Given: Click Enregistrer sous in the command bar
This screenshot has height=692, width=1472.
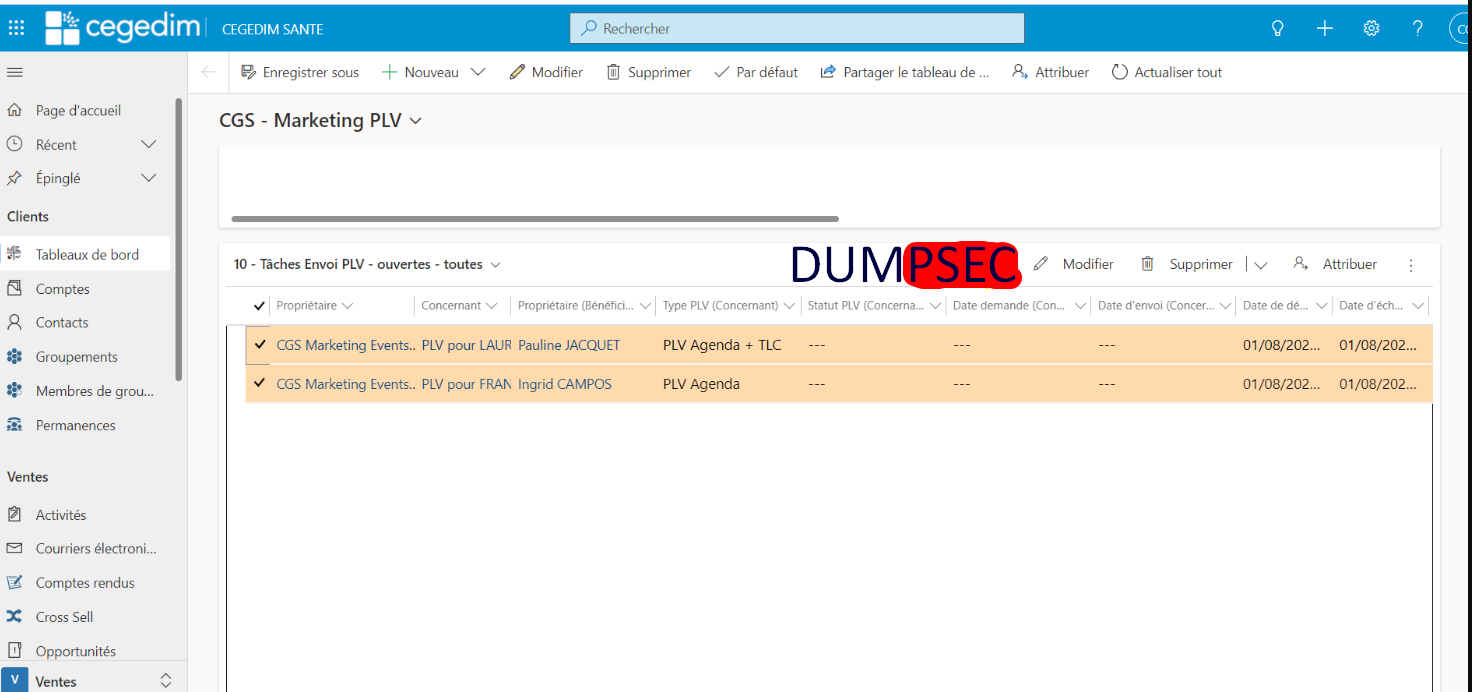Looking at the screenshot, I should [x=299, y=72].
